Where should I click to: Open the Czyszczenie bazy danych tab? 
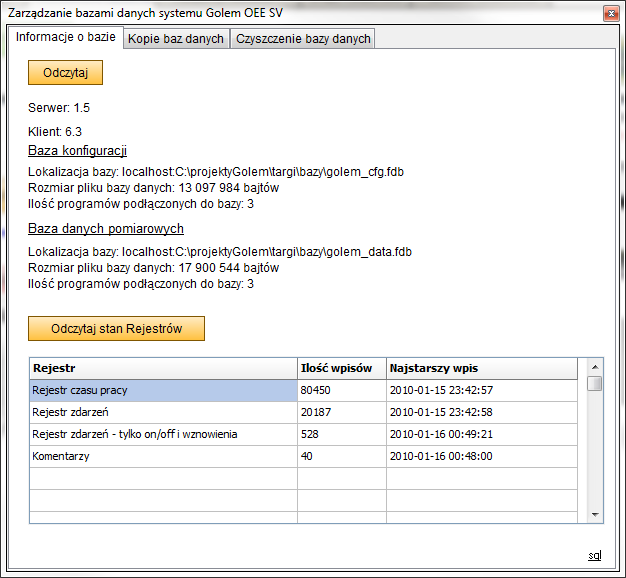pos(303,39)
